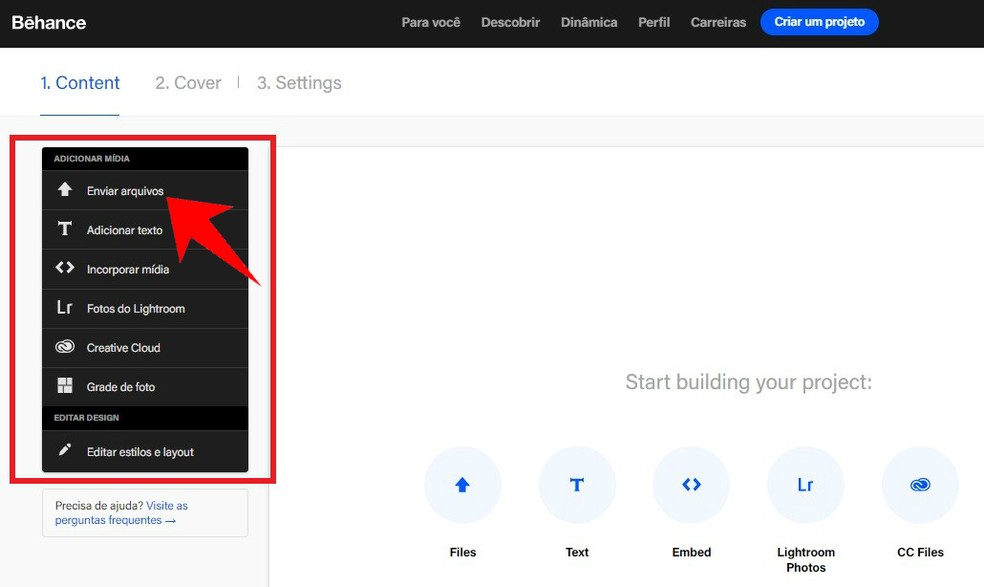984x587 pixels.
Task: Open the Perfil menu item
Action: click(x=653, y=21)
